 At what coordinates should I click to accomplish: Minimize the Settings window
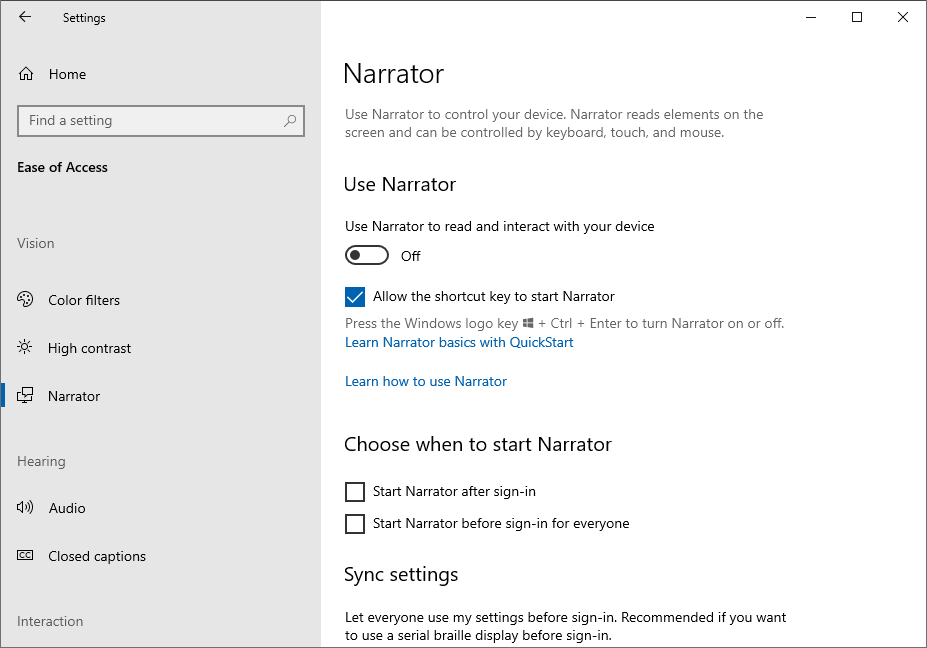tap(811, 17)
